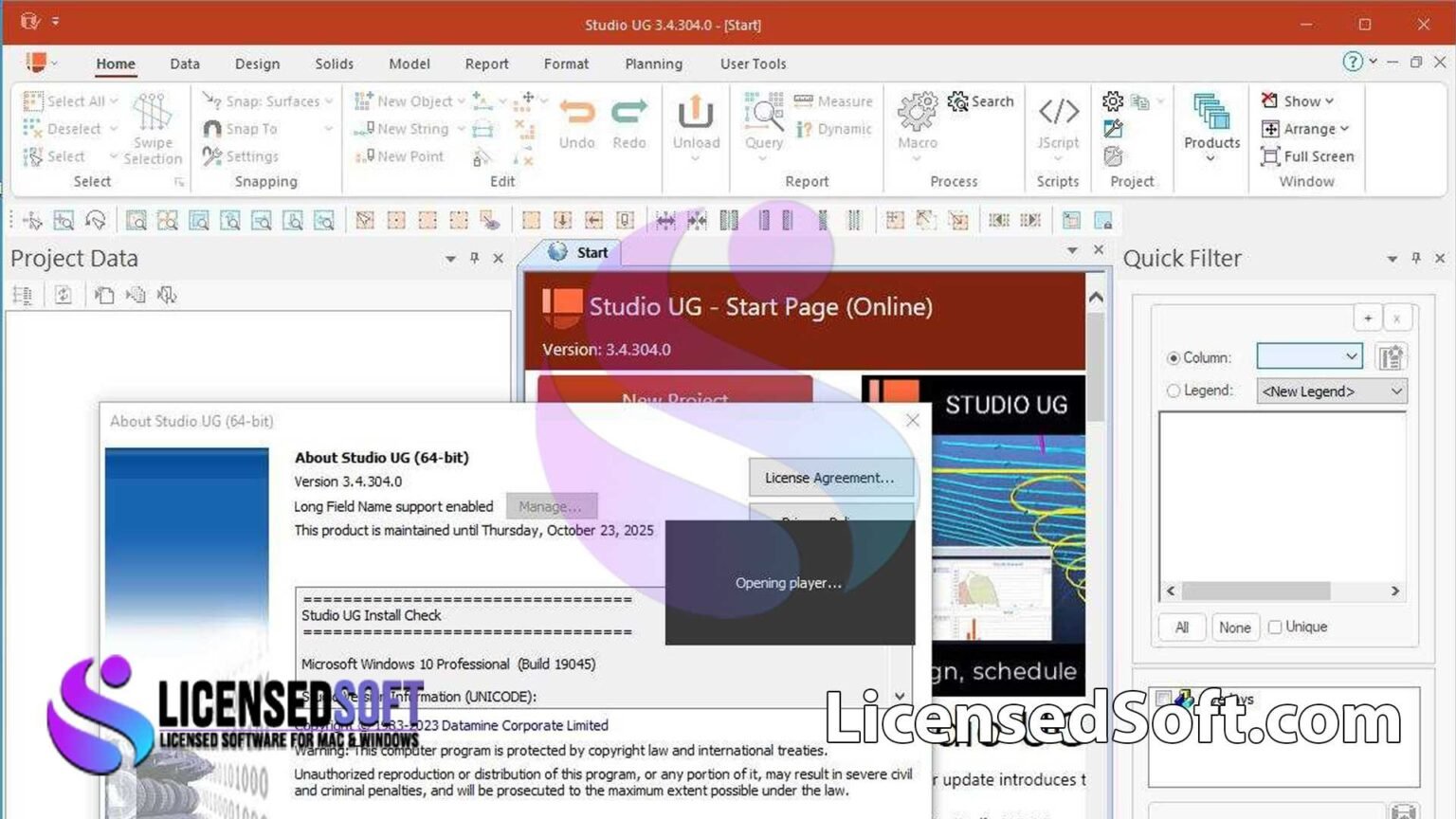Expand New Object dropdown arrow
The image size is (1456, 819).
(x=462, y=101)
